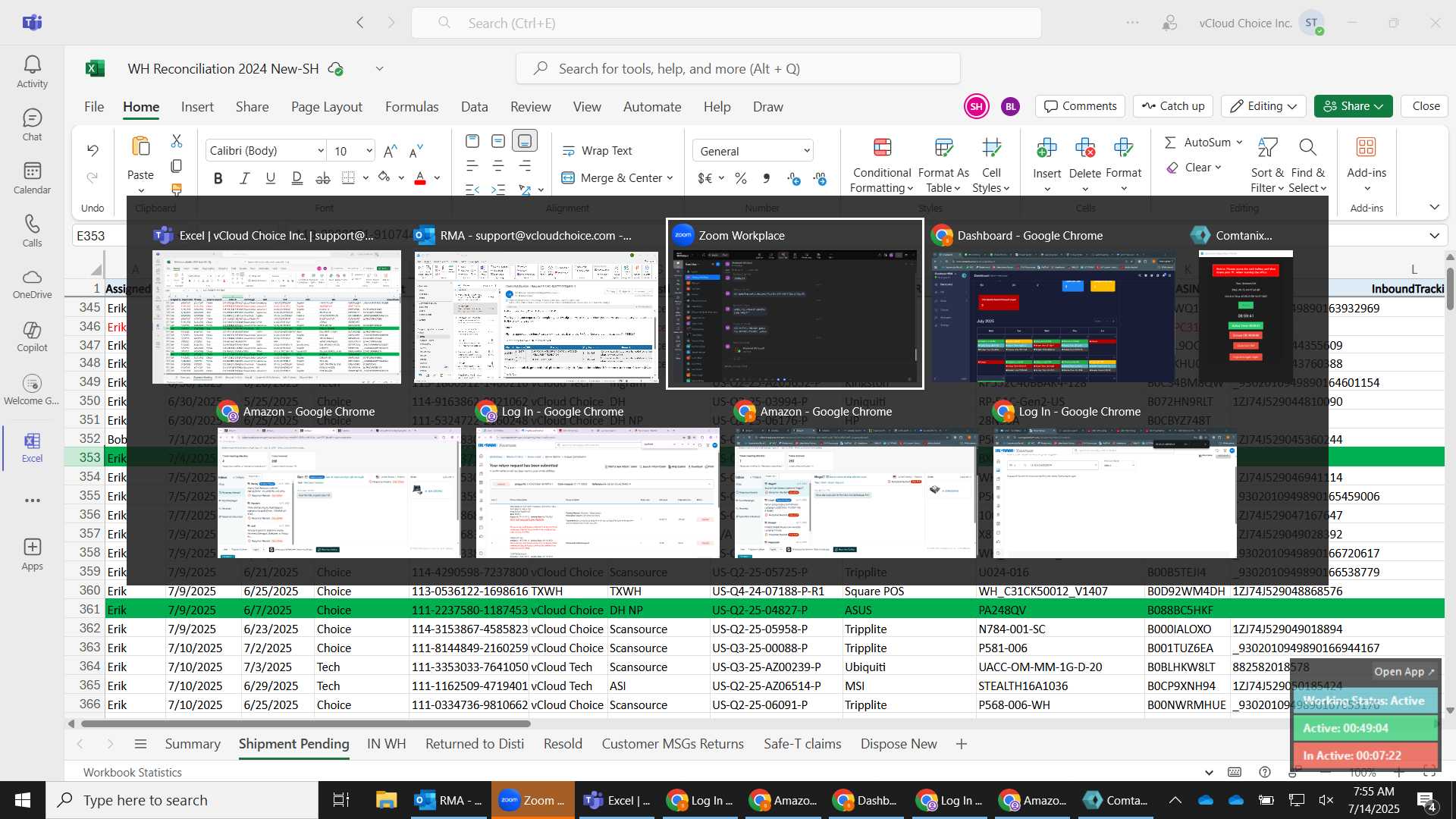Open Editing mode dropdown
This screenshot has width=1456, height=819.
(x=1263, y=106)
